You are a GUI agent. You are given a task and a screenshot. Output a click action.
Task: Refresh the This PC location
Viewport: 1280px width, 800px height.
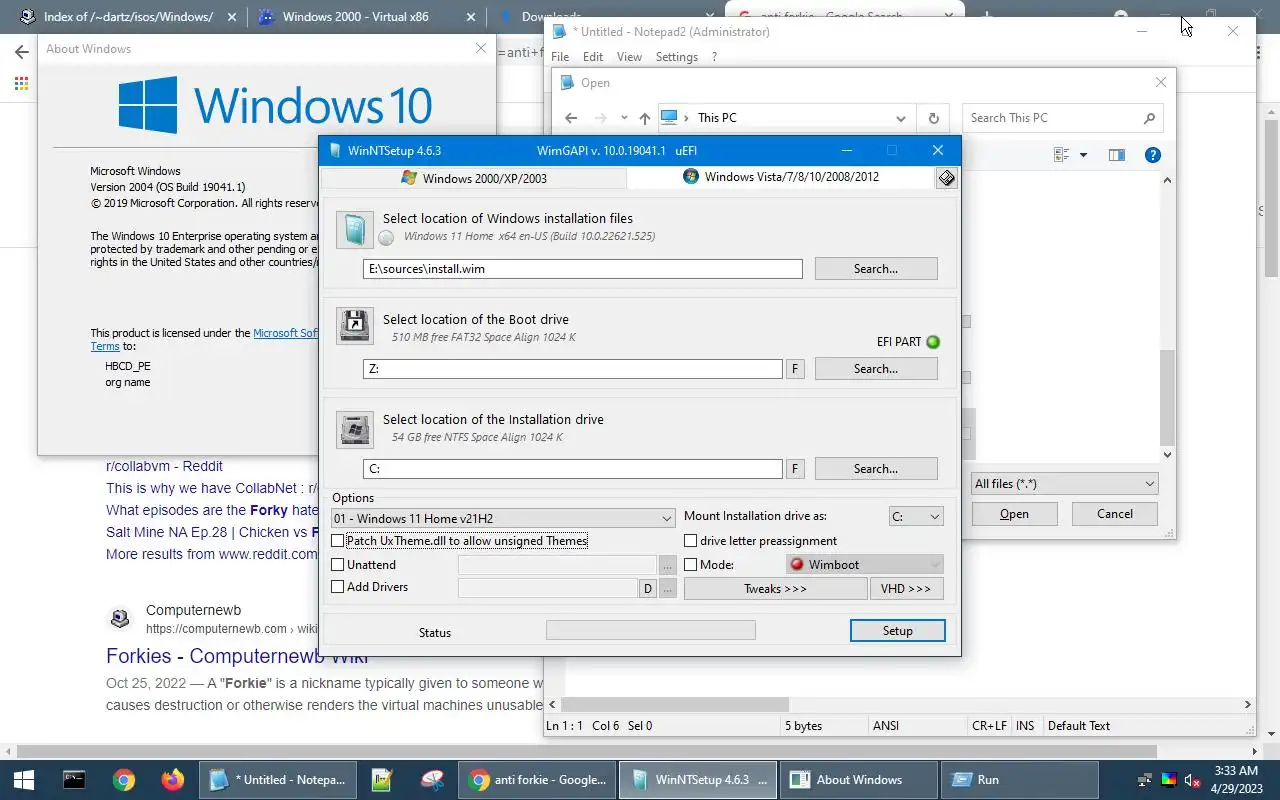933,118
